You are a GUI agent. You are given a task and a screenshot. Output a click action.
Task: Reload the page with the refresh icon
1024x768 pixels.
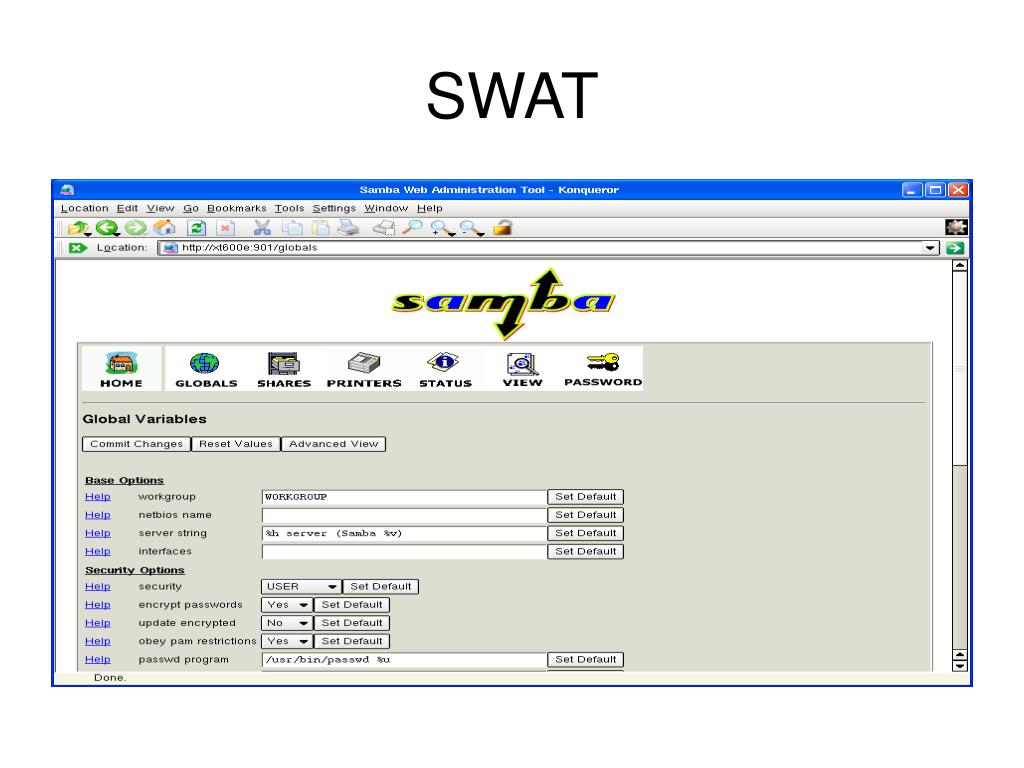coord(197,228)
